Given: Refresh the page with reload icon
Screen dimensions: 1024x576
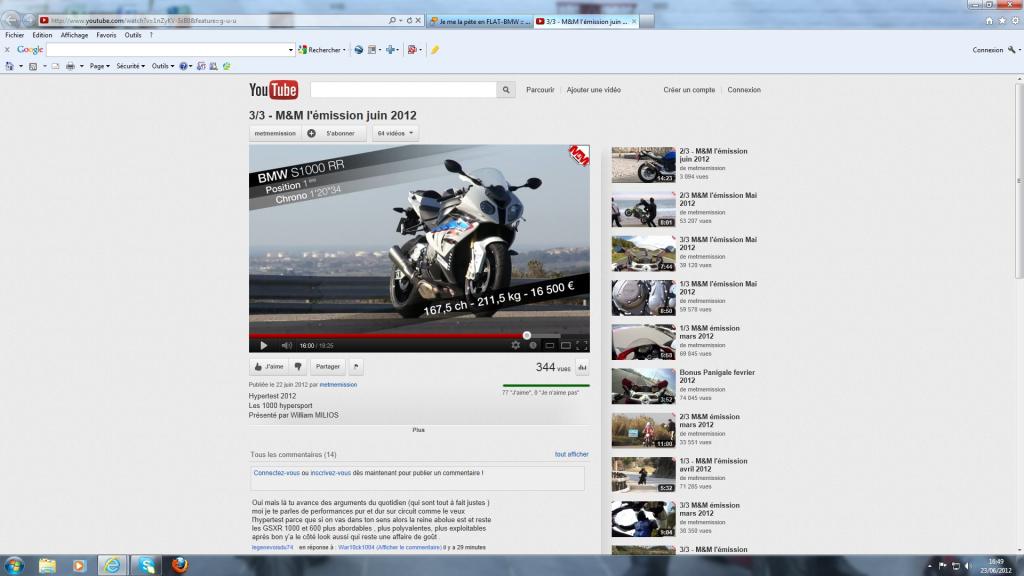Looking at the screenshot, I should (x=409, y=20).
